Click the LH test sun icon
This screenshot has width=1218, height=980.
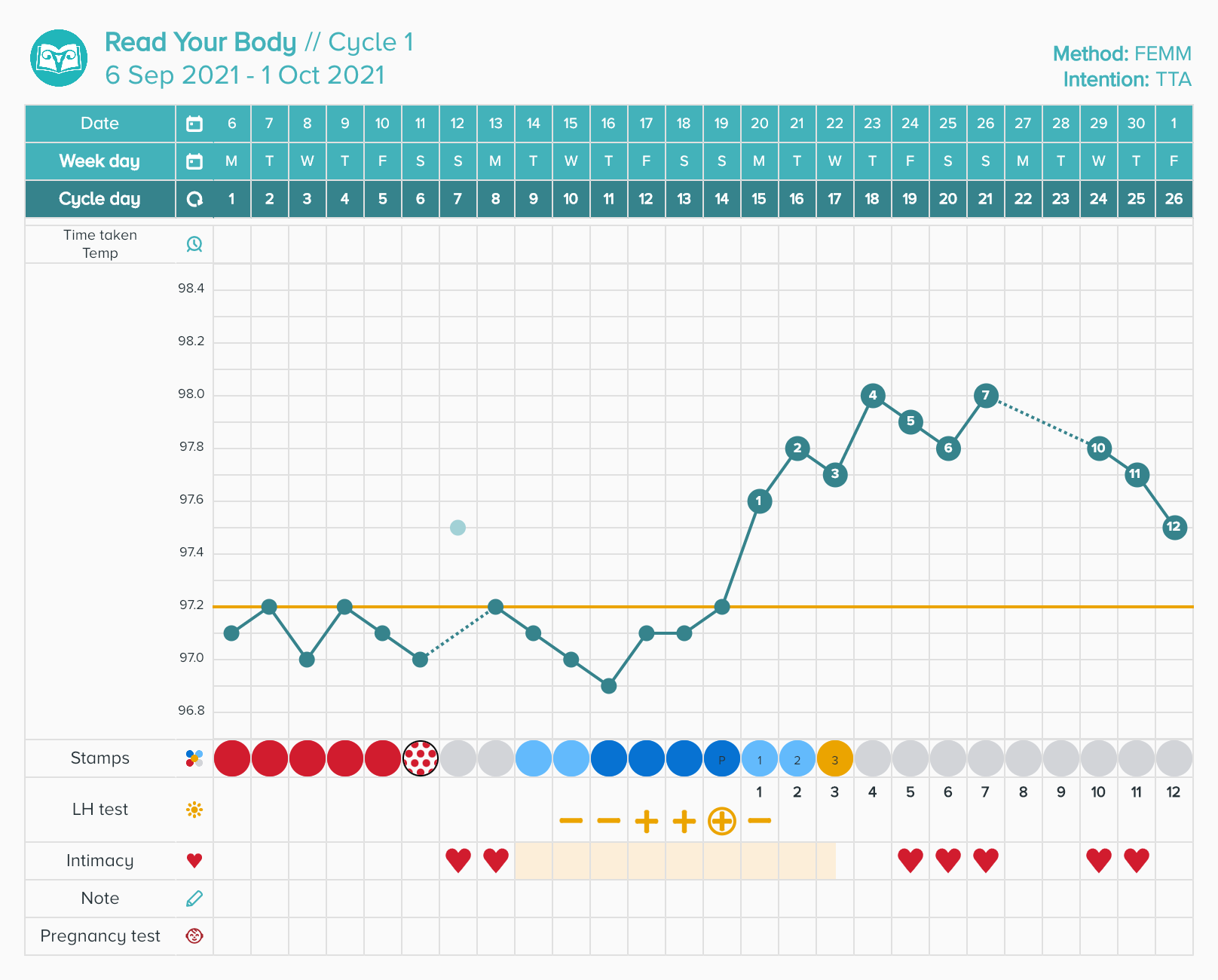coord(194,810)
